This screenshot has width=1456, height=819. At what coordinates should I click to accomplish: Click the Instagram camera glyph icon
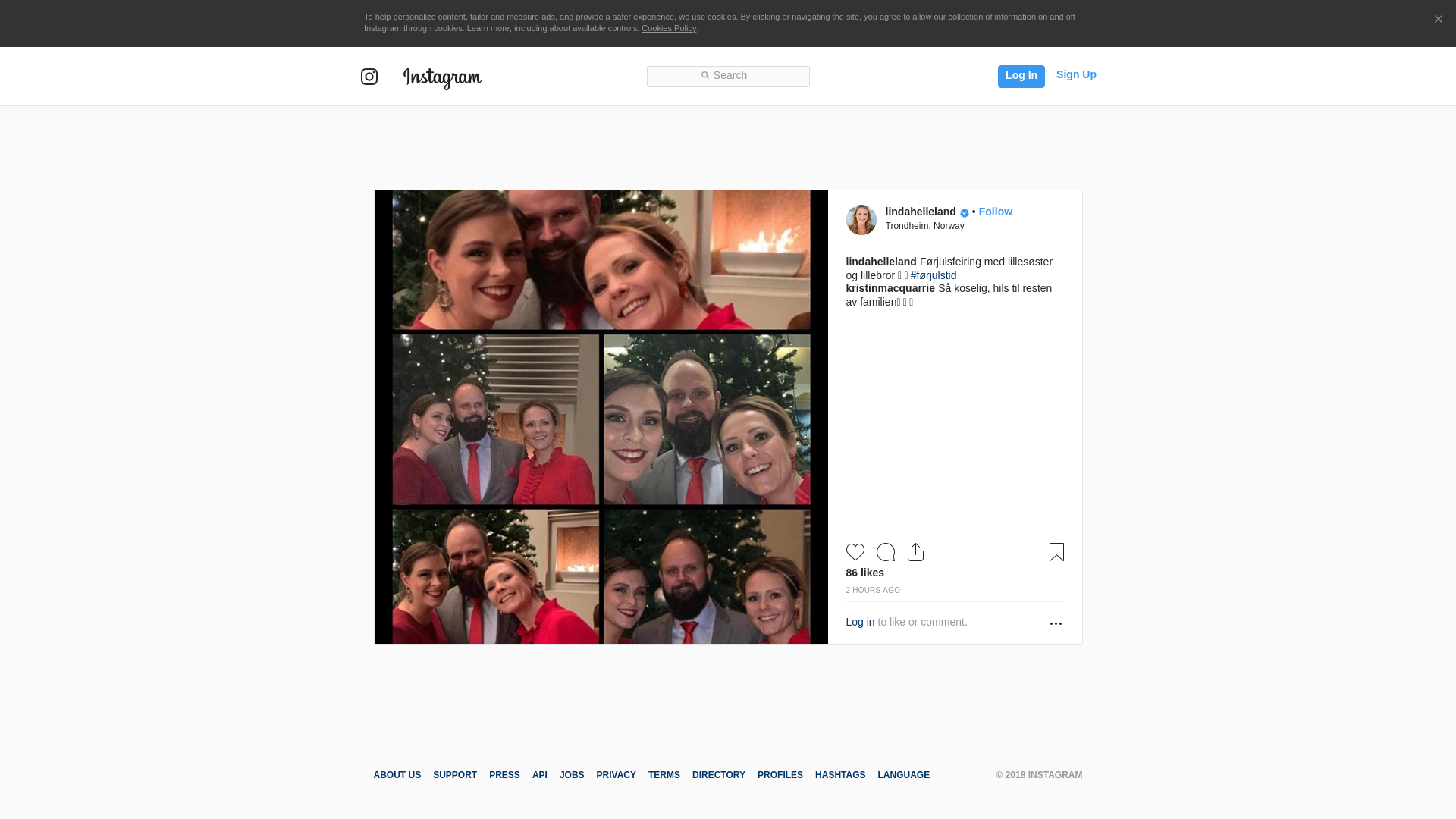[369, 77]
